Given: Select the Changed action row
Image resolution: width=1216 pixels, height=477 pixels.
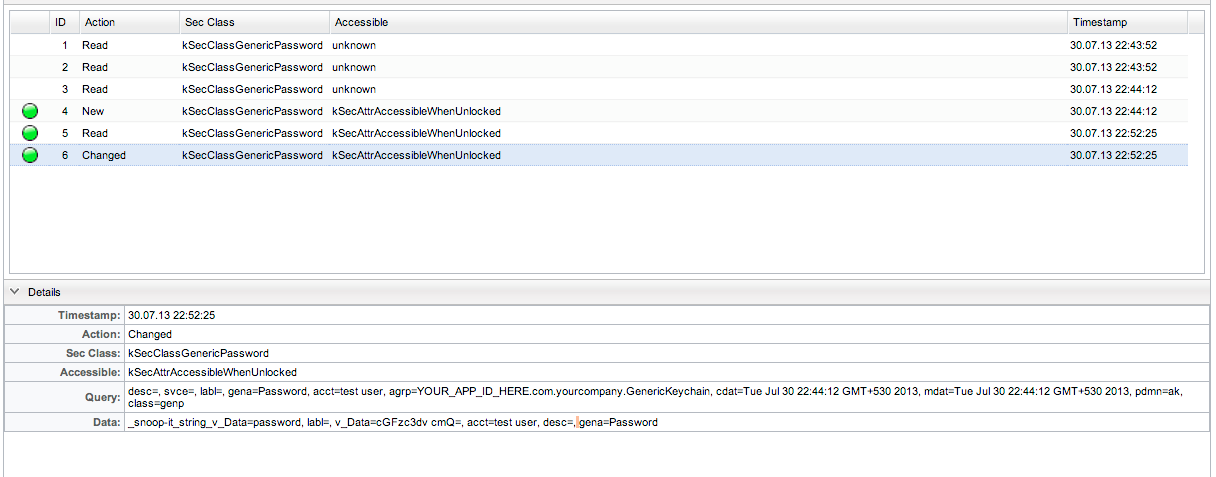Looking at the screenshot, I should (104, 155).
